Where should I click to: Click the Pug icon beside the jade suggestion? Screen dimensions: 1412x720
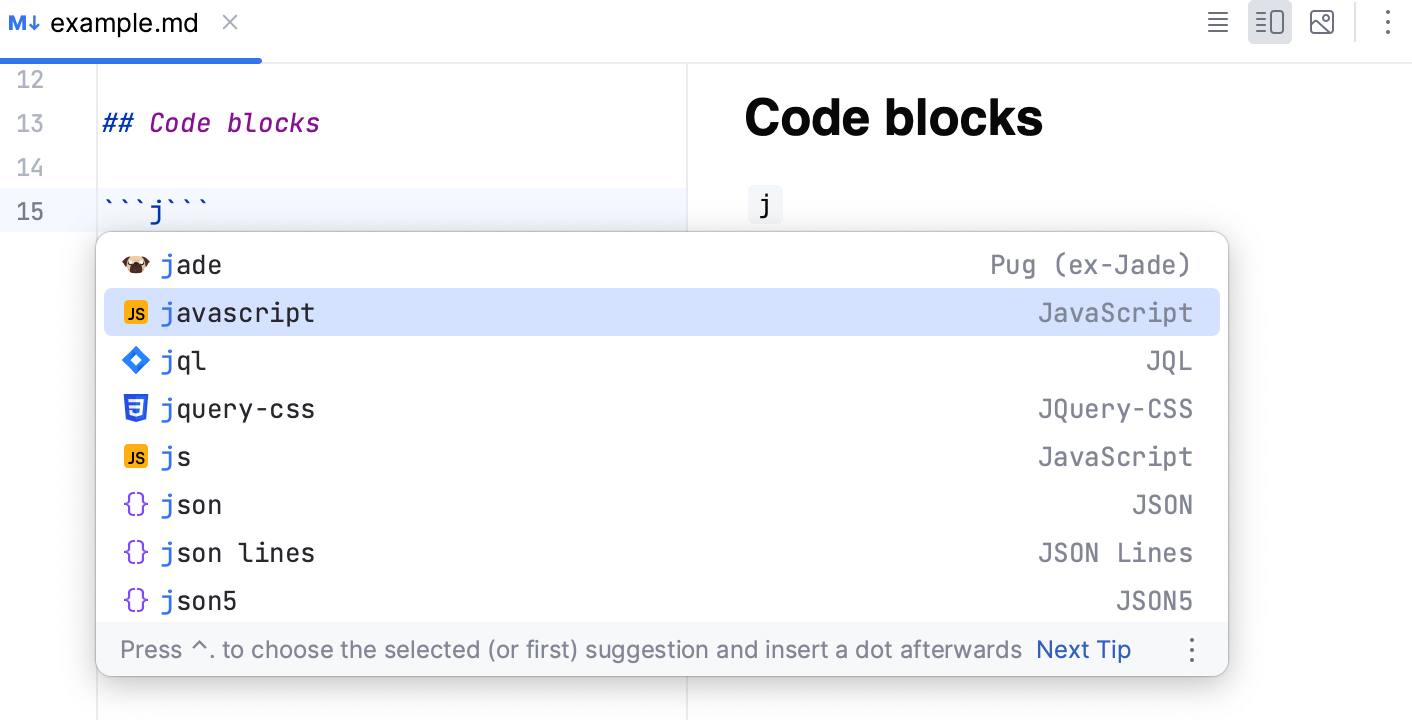coord(136,264)
